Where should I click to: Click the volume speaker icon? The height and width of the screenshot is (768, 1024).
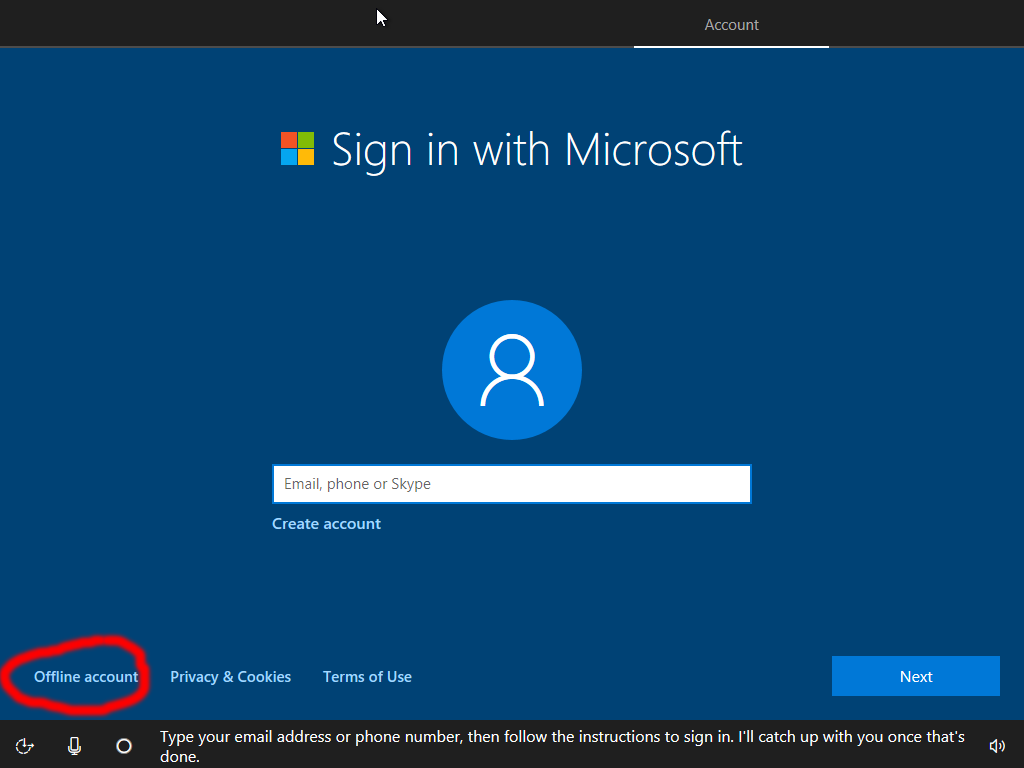(997, 746)
